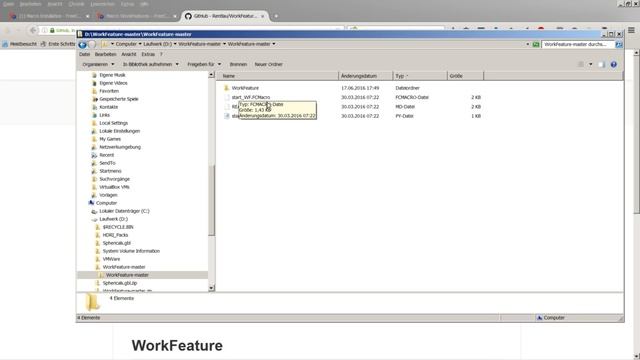Open the ? help menu
640x360 pixels.
click(161, 54)
